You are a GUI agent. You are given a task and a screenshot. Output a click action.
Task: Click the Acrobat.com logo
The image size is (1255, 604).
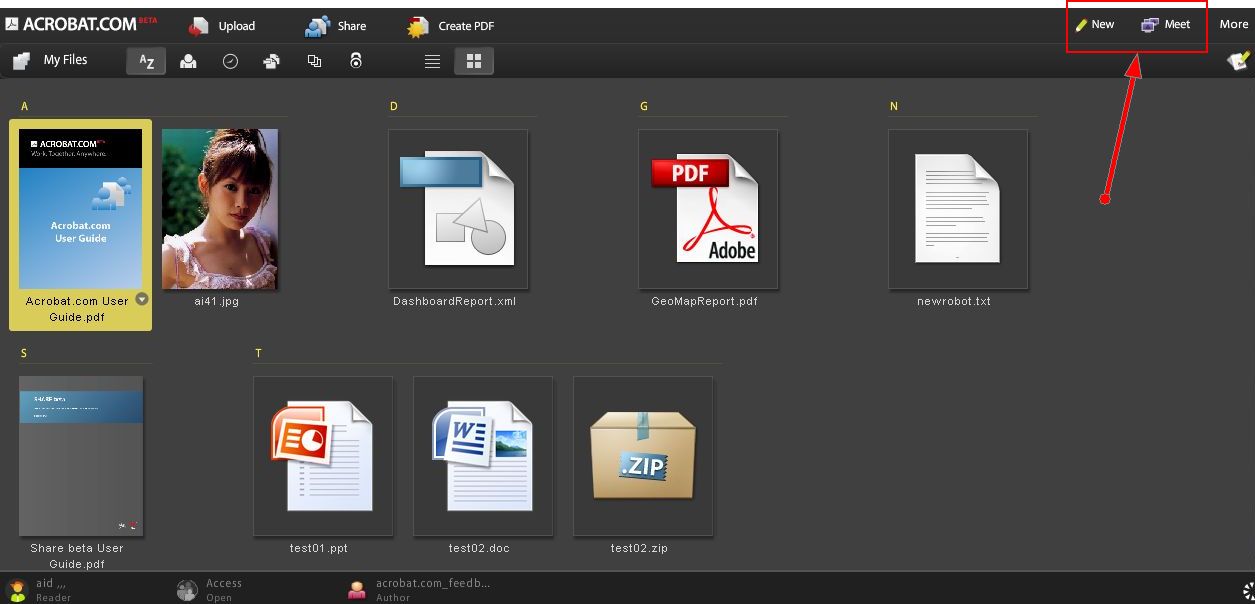click(x=81, y=24)
